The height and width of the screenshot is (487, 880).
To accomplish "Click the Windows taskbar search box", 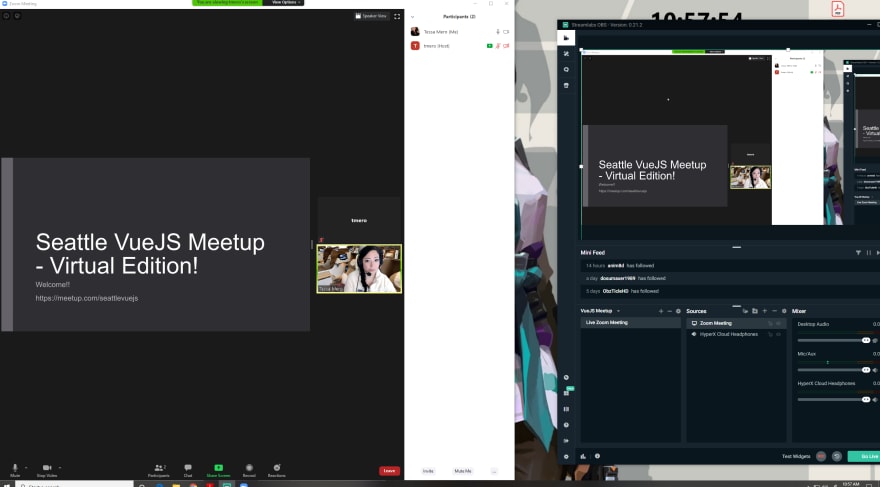I will click(74, 485).
